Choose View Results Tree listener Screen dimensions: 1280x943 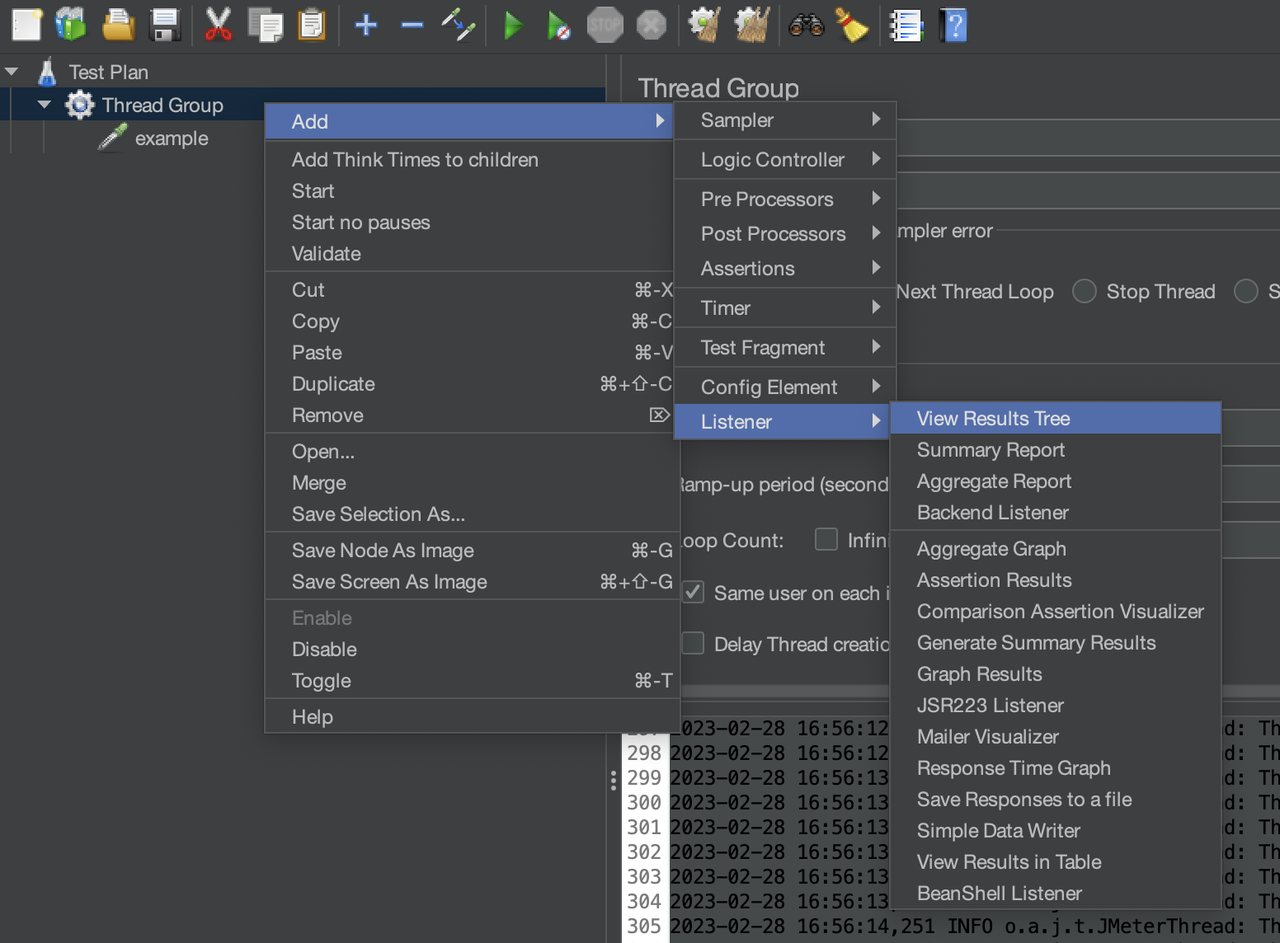point(993,419)
